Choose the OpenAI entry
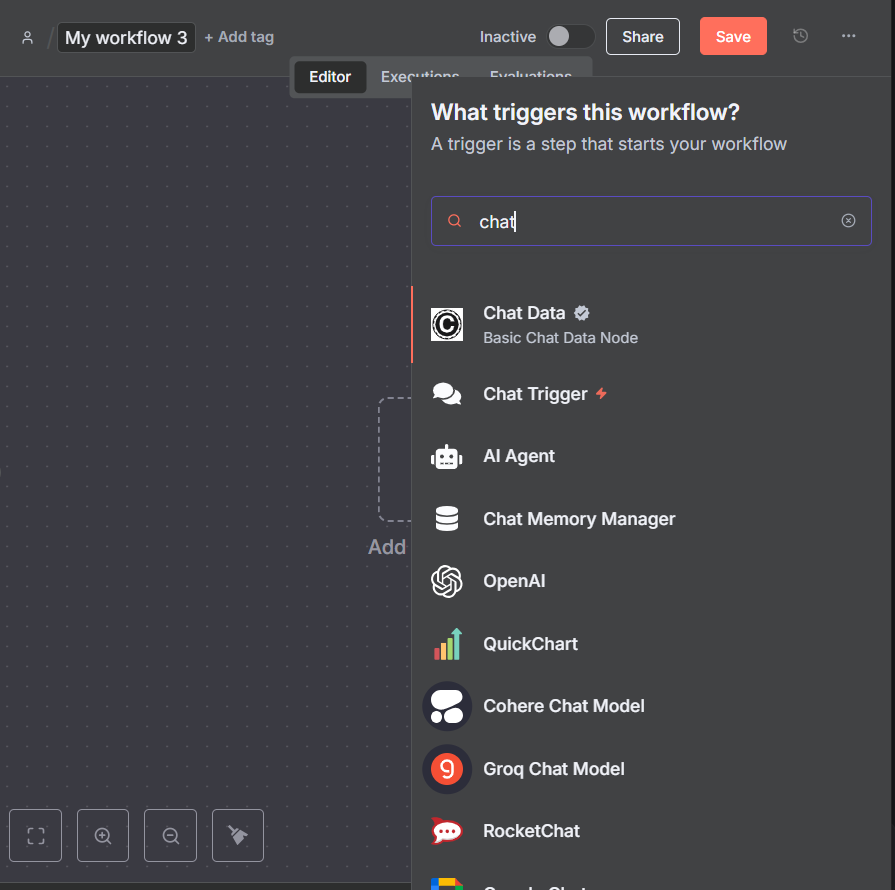 click(653, 581)
